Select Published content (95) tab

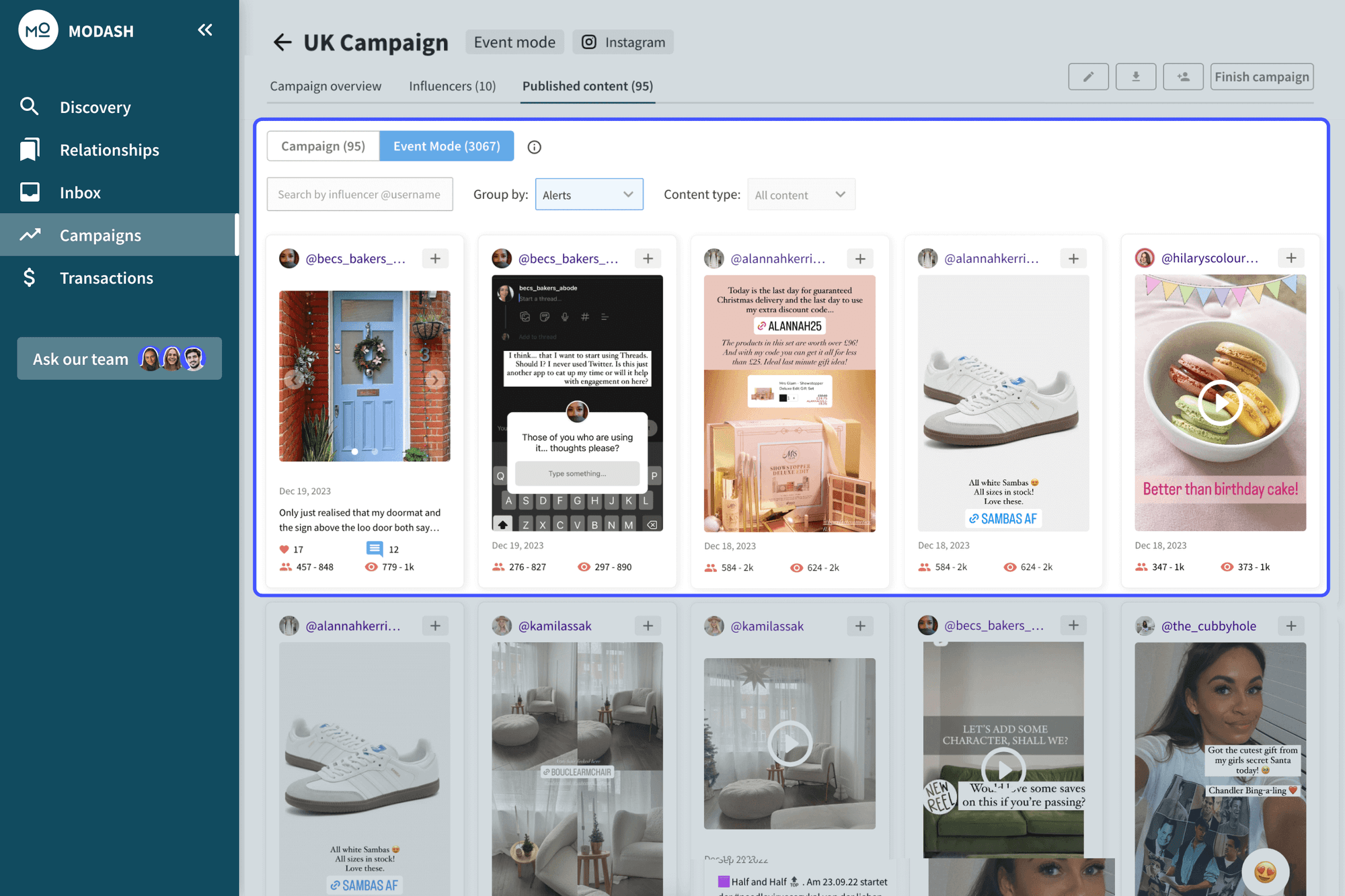[588, 86]
